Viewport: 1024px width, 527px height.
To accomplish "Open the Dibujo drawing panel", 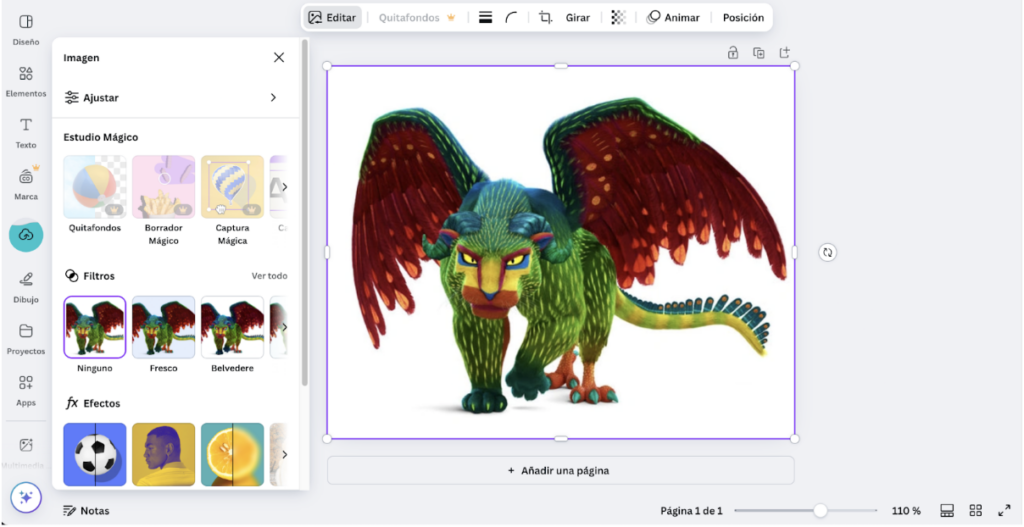I will tap(25, 287).
